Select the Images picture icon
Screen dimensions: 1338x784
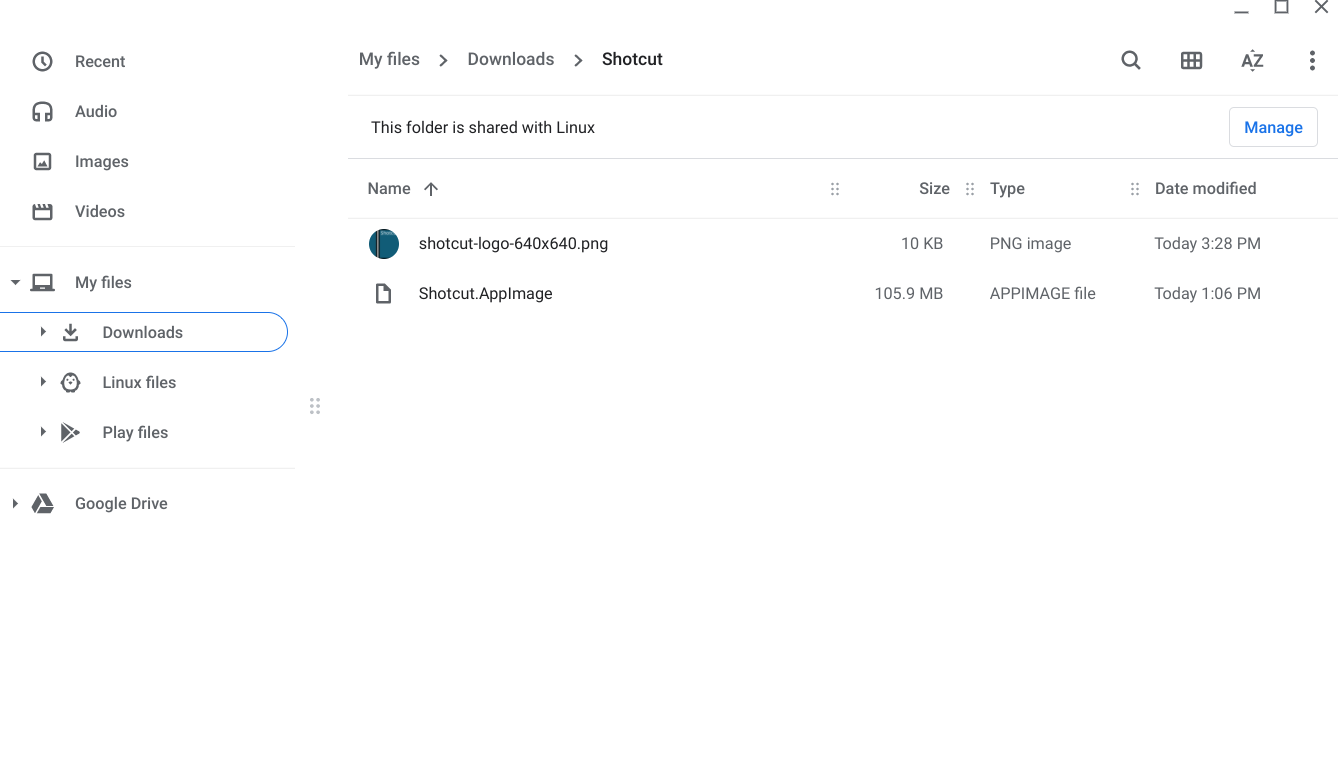click(x=42, y=162)
